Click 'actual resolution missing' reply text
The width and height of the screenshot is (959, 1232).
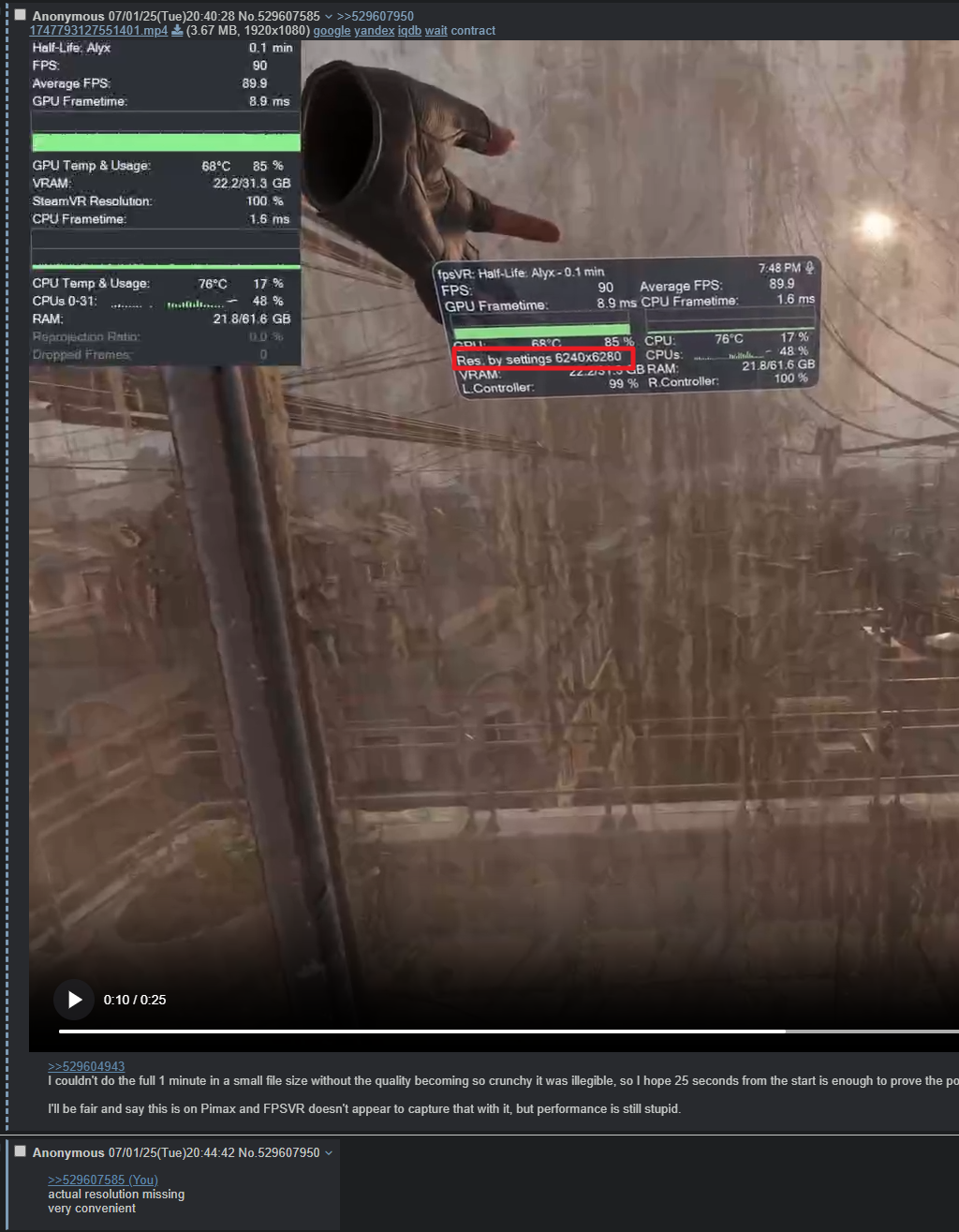pyautogui.click(x=116, y=1195)
